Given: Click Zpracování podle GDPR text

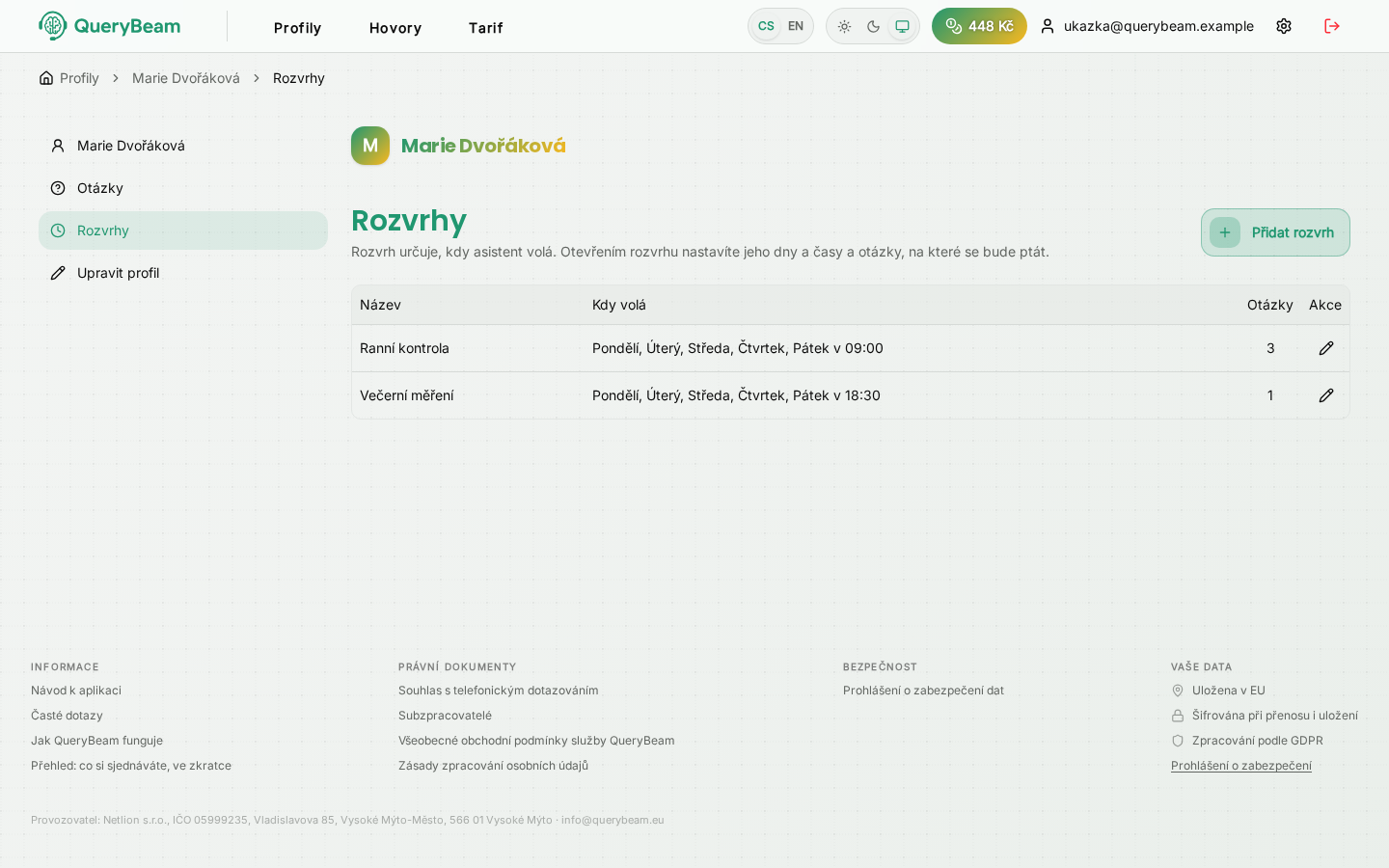Looking at the screenshot, I should click(1257, 741).
